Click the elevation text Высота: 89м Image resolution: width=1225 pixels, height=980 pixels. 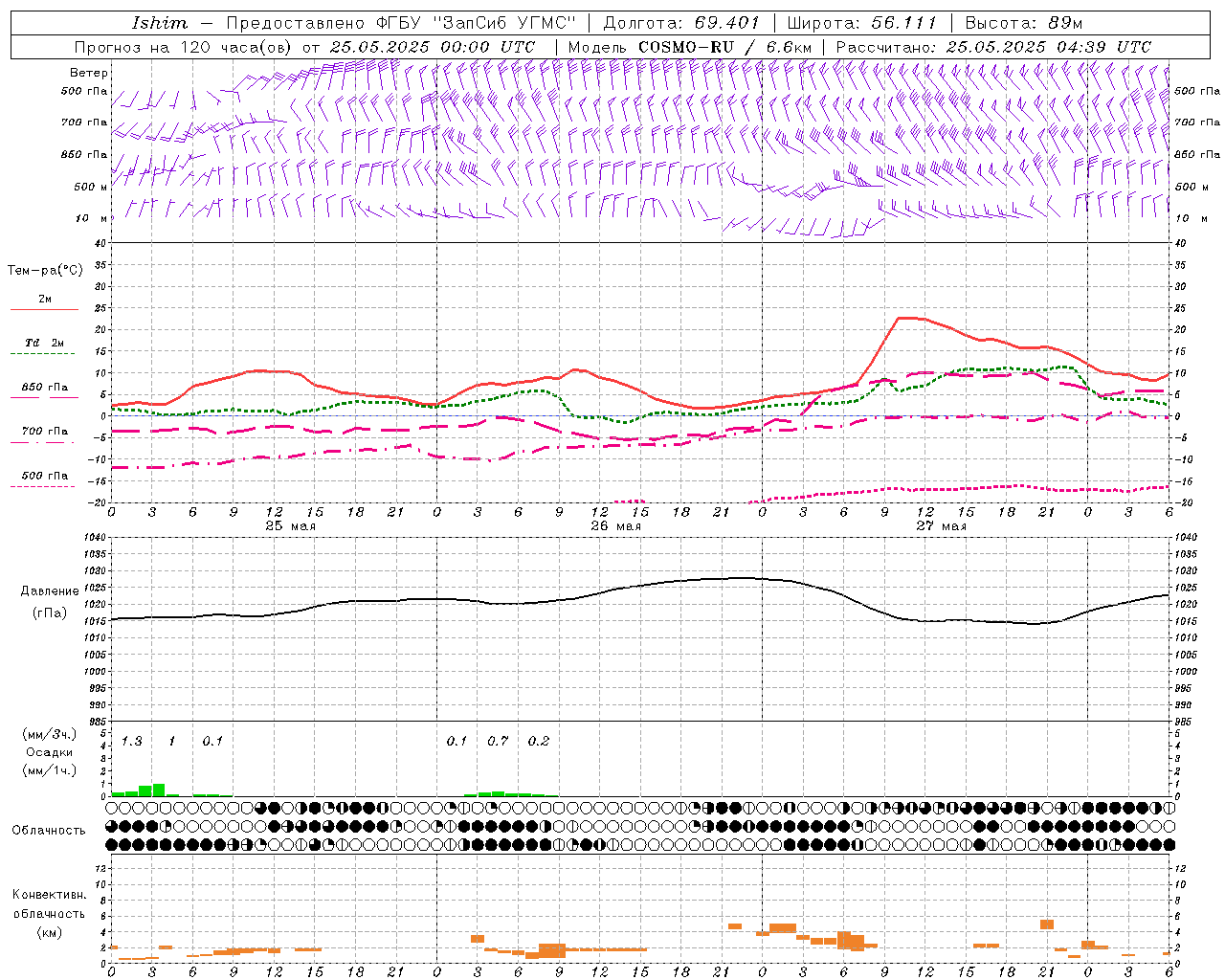[x=1023, y=23]
